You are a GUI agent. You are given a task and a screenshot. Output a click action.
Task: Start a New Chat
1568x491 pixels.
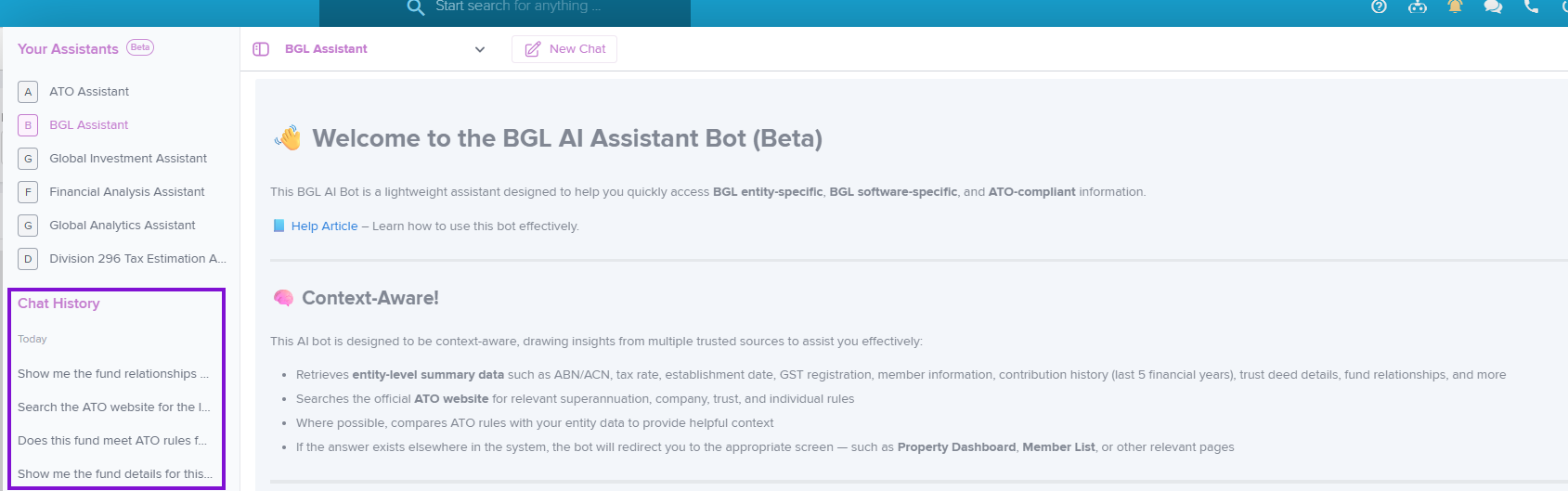[x=564, y=49]
